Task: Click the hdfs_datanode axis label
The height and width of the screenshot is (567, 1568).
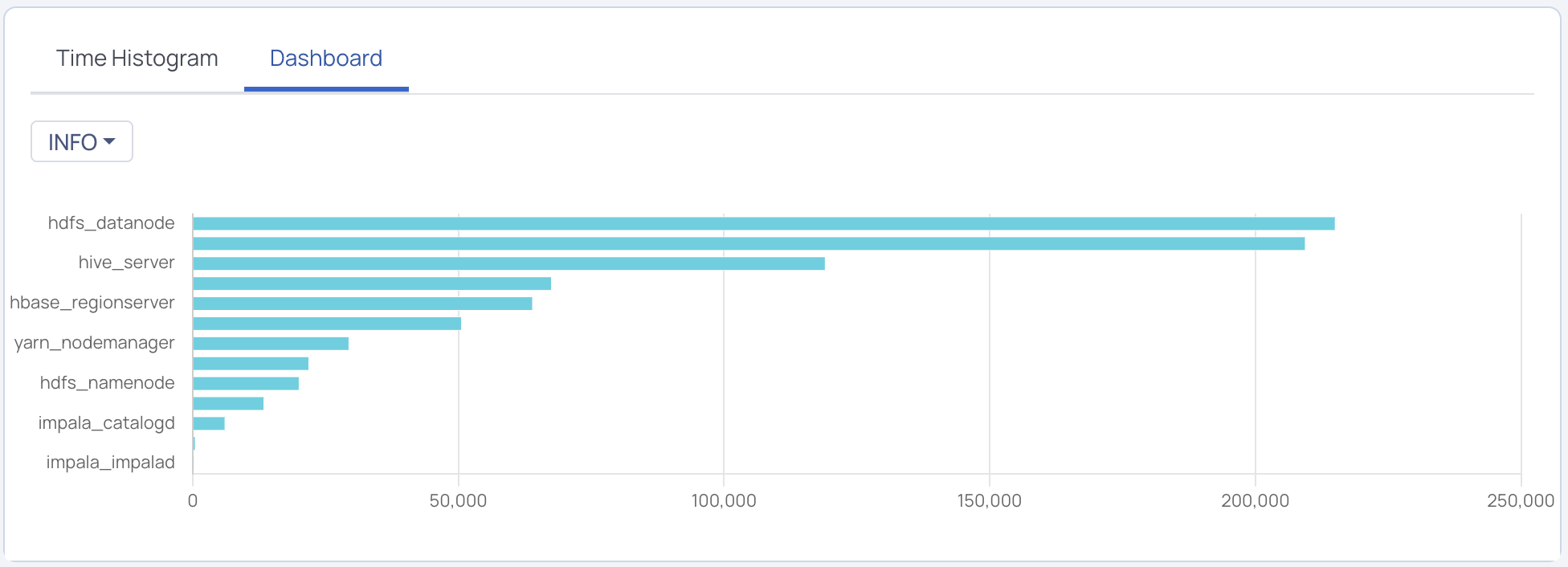Action: [x=111, y=223]
